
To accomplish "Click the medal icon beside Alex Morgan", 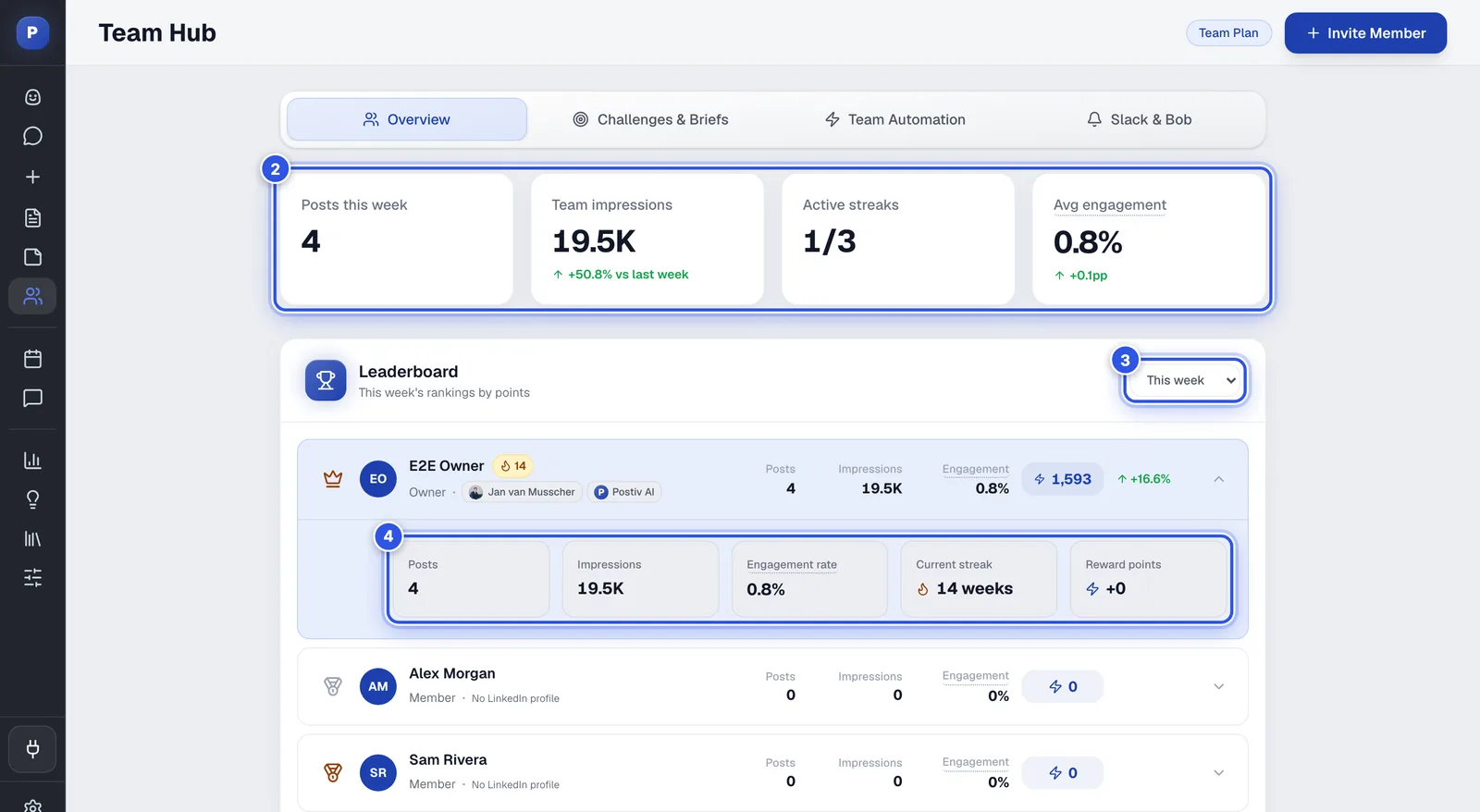I will pyautogui.click(x=333, y=686).
